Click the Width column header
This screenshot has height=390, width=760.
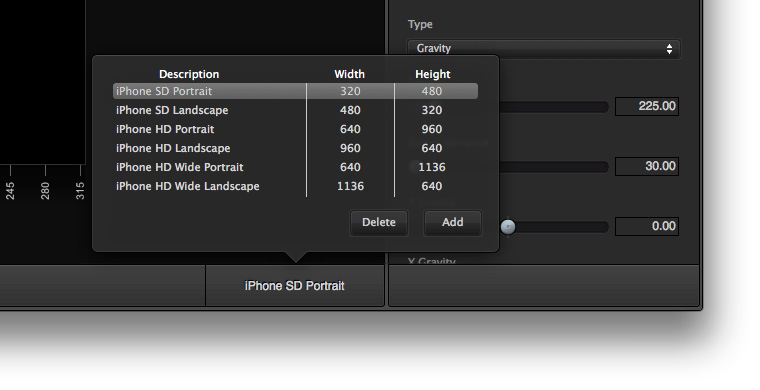[349, 74]
